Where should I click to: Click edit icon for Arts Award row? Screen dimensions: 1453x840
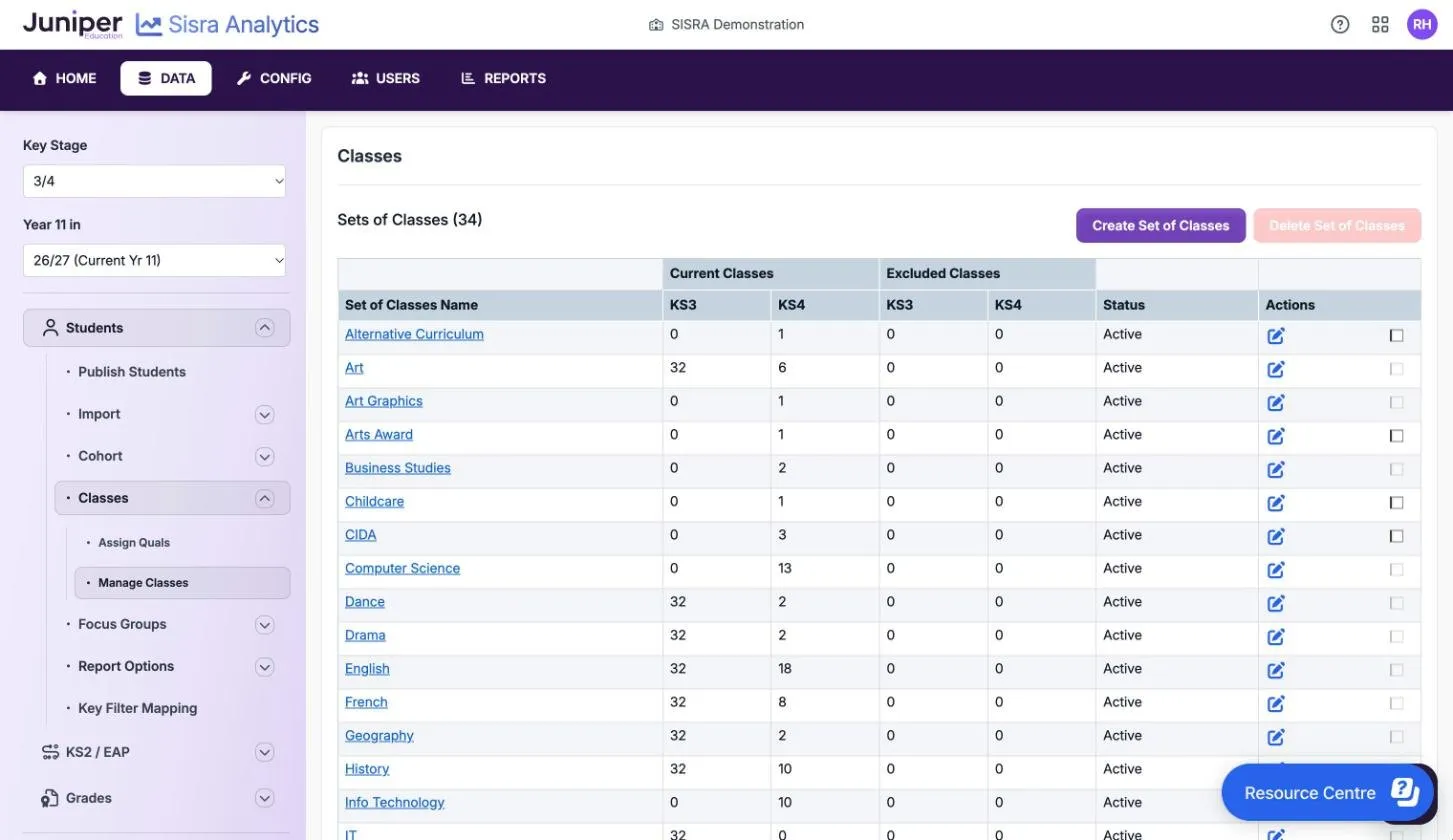pos(1276,436)
